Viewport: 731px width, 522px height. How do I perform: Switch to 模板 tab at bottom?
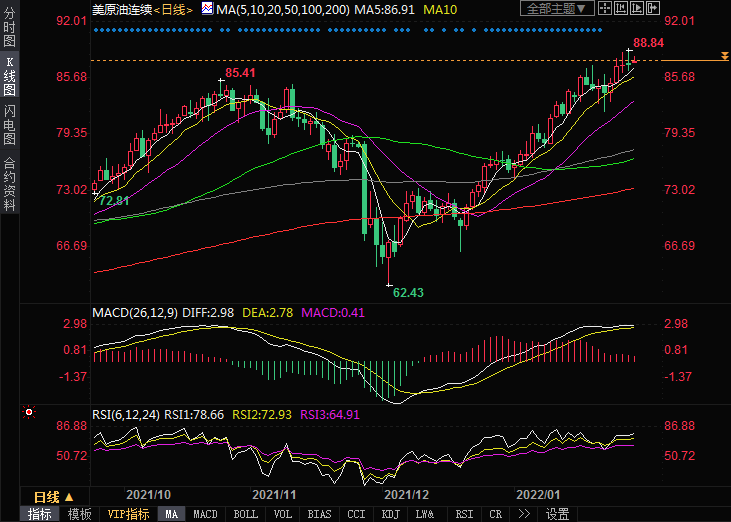coord(79,514)
